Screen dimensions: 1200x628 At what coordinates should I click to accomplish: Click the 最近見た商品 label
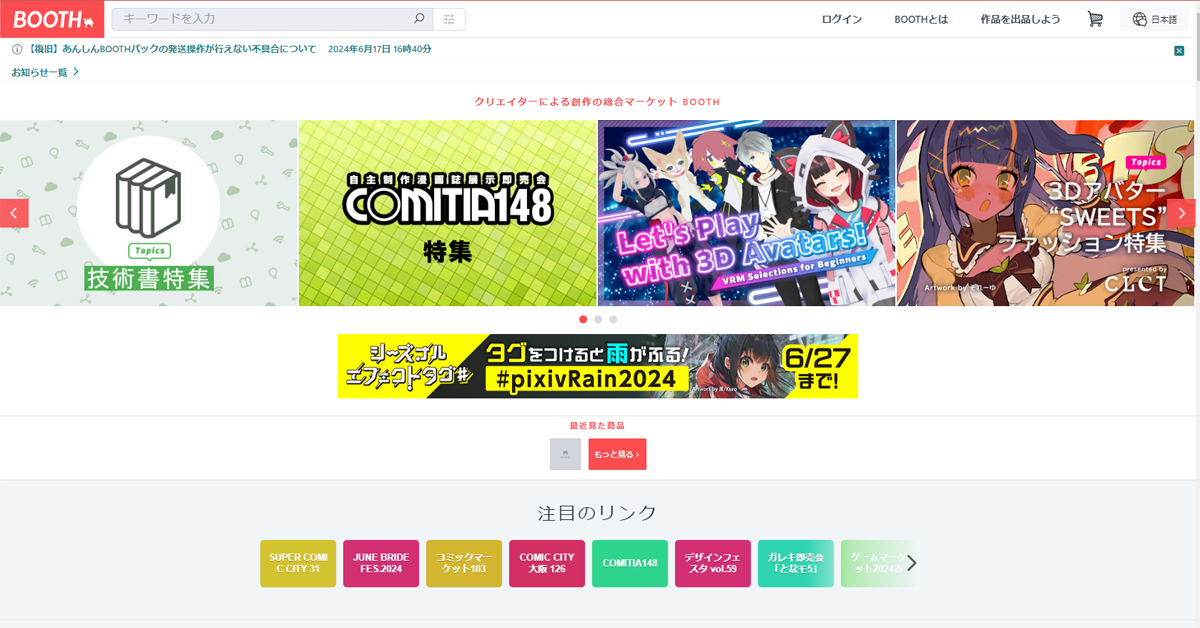tap(598, 425)
